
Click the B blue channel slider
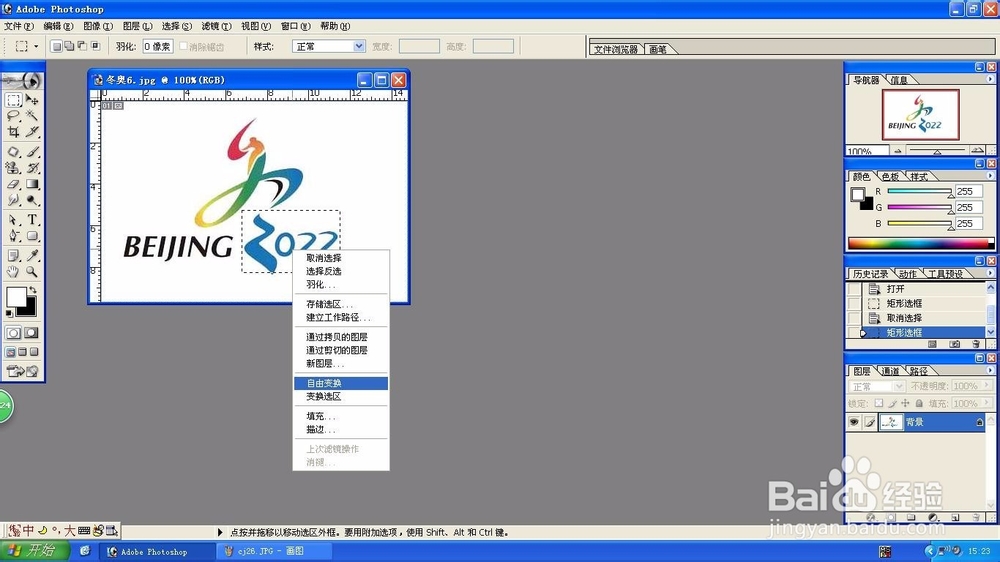point(919,223)
